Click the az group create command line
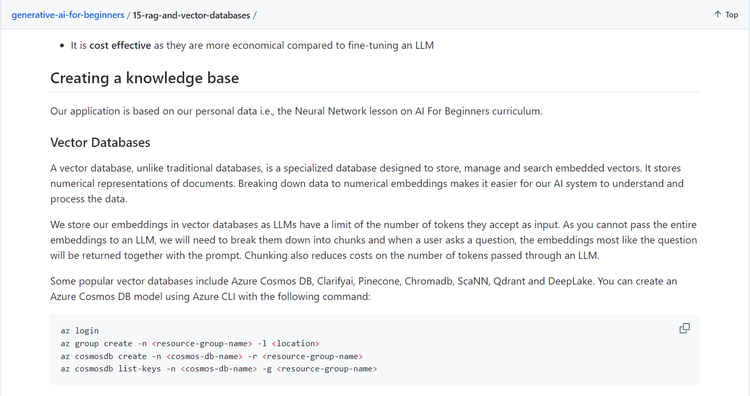750x396 pixels. (190, 343)
